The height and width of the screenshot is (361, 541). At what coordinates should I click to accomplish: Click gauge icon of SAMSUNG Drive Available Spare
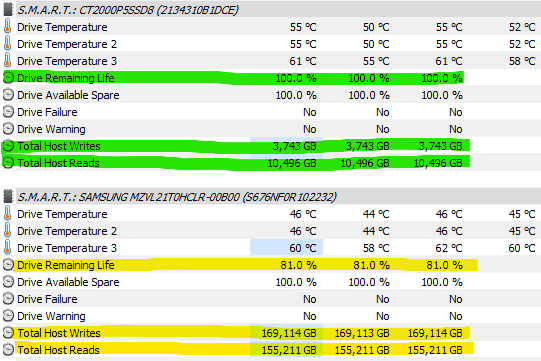8,282
